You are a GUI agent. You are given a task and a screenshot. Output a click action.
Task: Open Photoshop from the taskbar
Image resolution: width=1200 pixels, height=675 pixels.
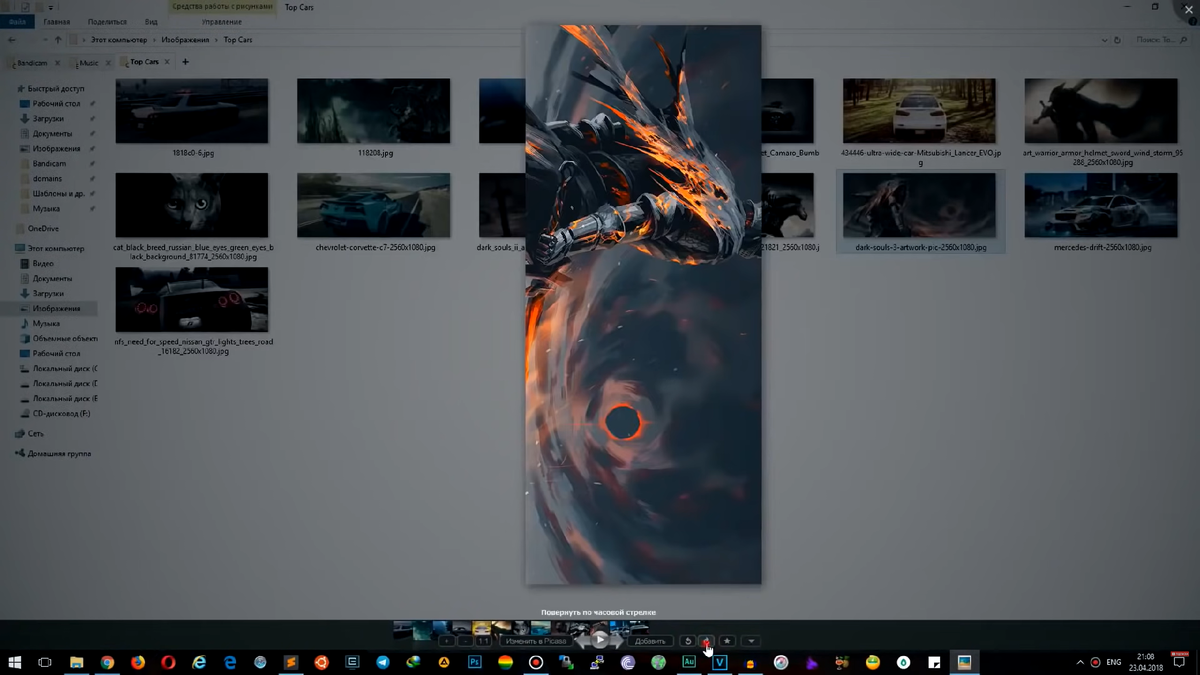click(474, 662)
